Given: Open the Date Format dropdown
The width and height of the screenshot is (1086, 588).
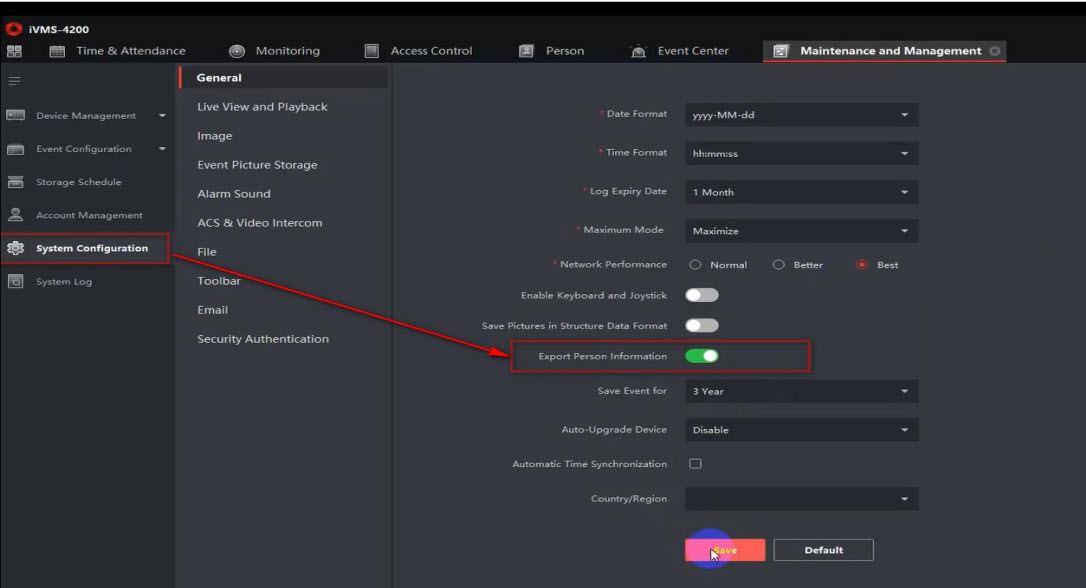Looking at the screenshot, I should [x=801, y=115].
